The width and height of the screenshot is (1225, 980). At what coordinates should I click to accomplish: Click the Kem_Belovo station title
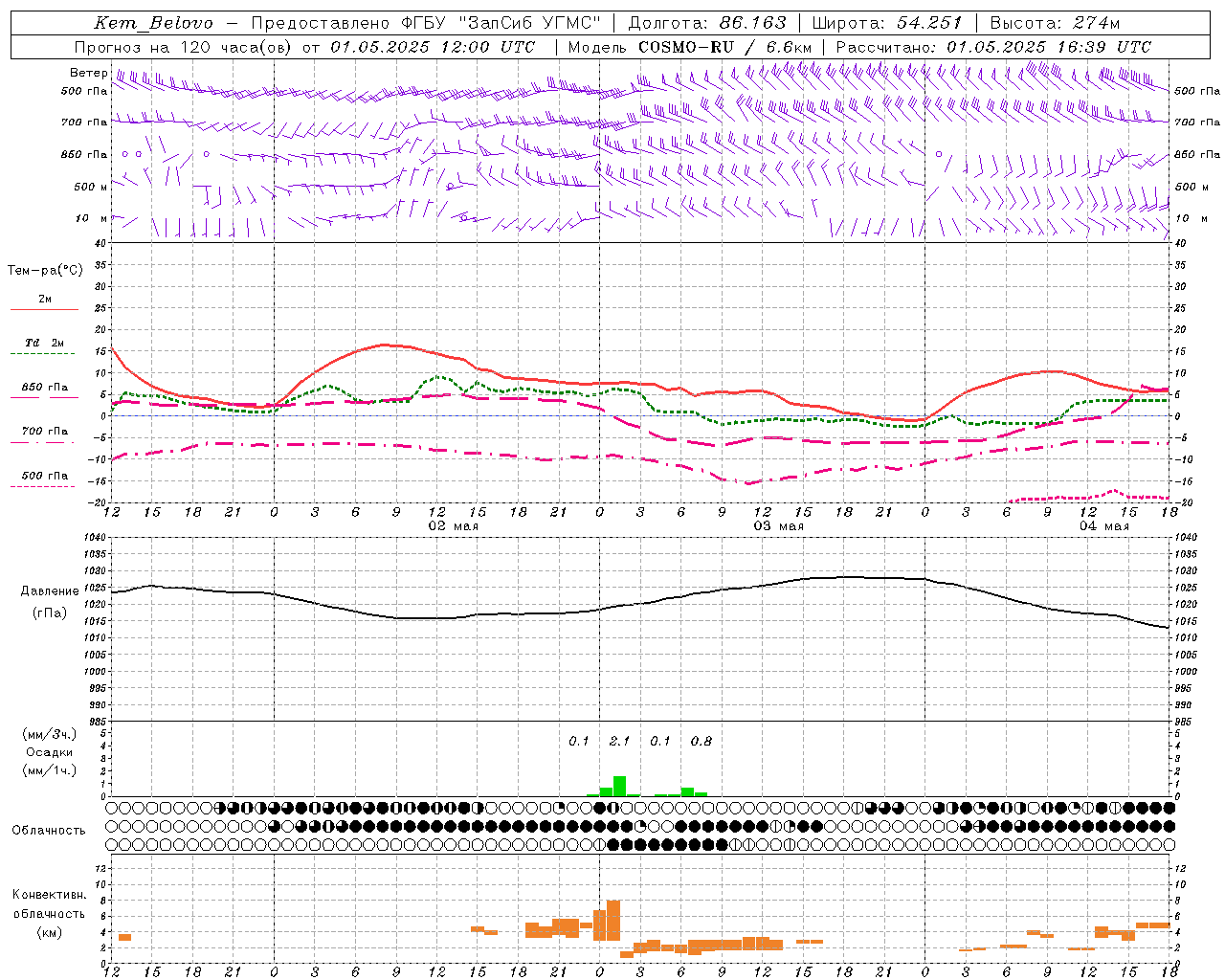tap(154, 23)
